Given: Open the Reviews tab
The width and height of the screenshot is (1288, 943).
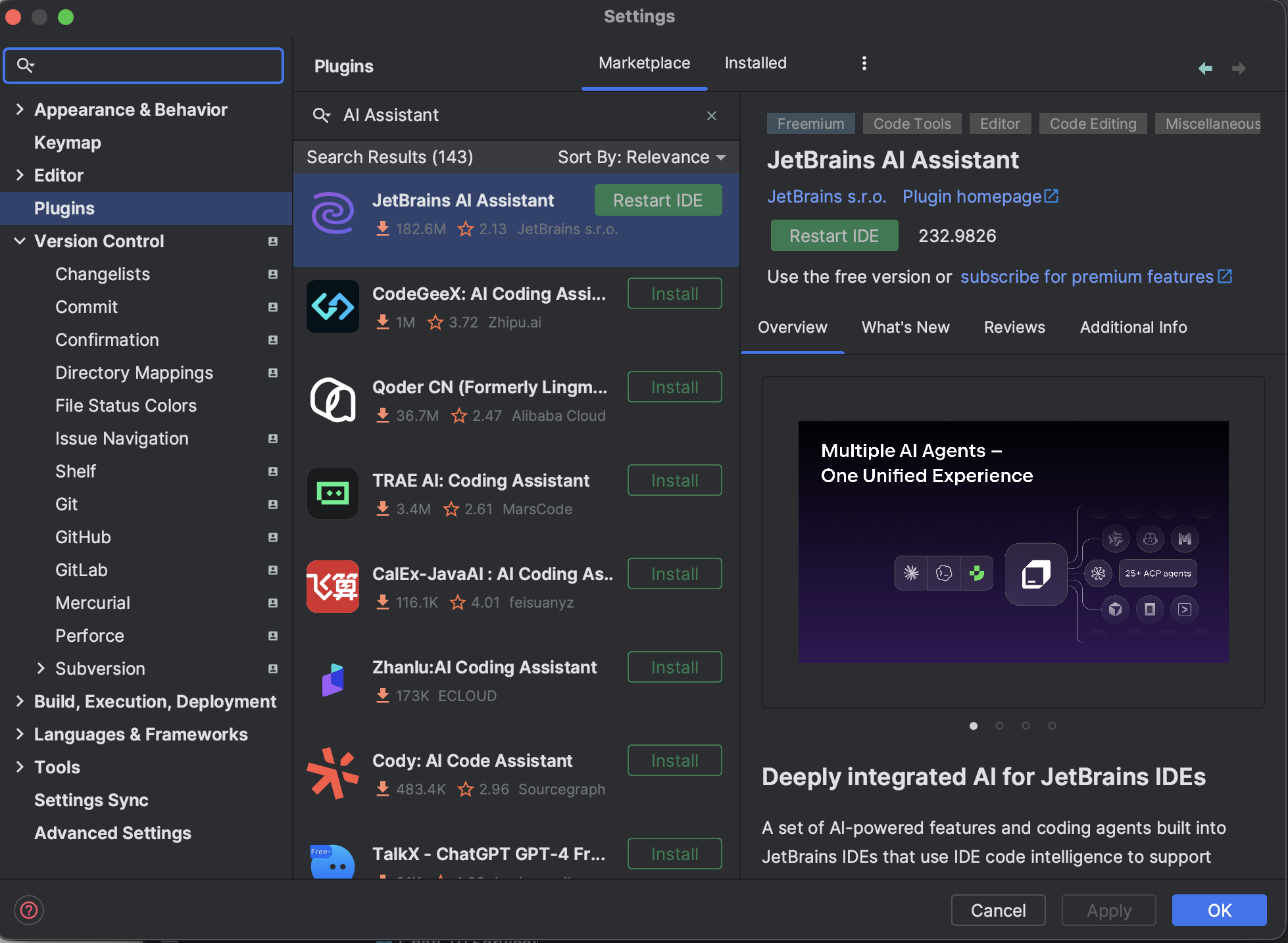Looking at the screenshot, I should click(x=1014, y=327).
